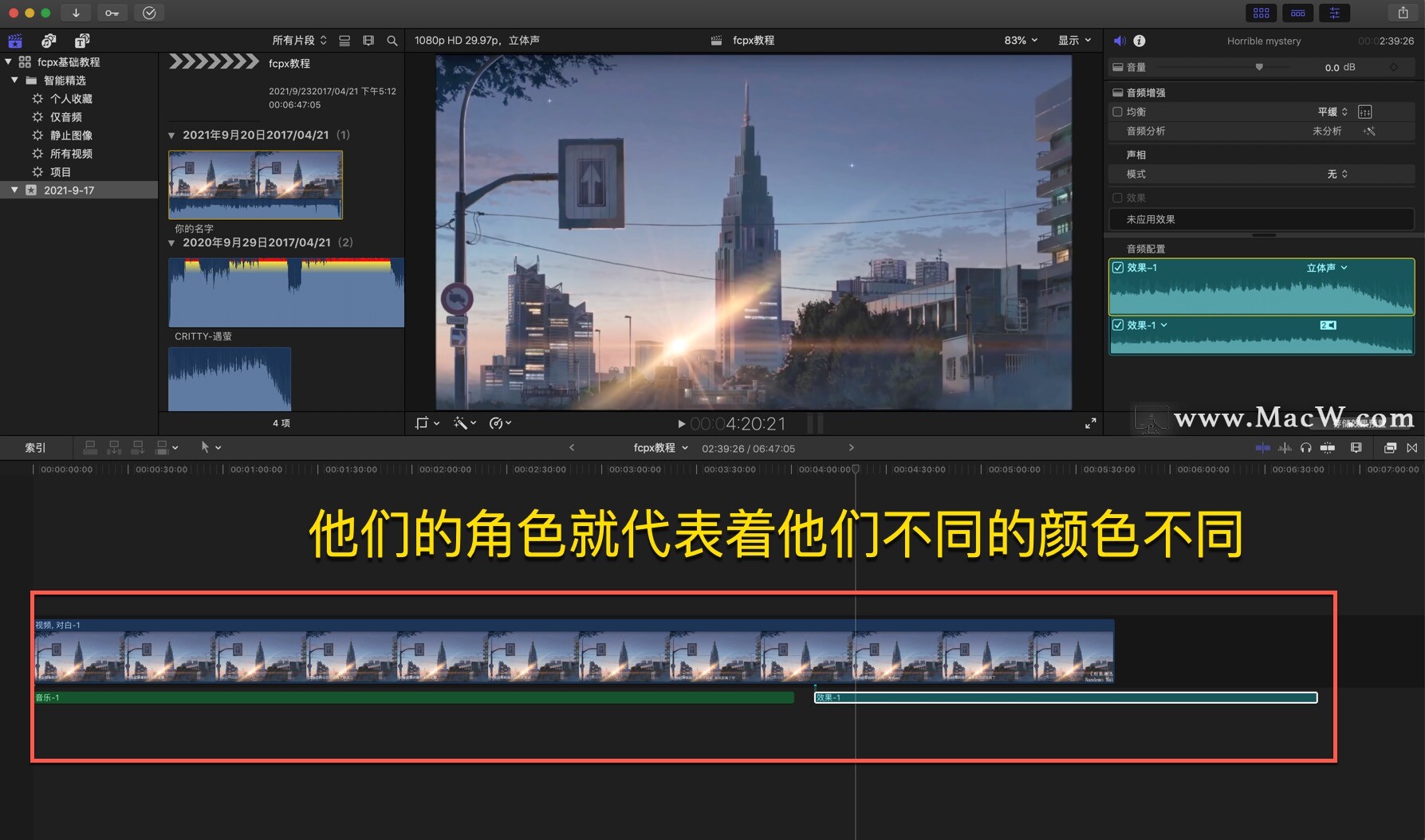1425x840 pixels.
Task: Click the share export button
Action: coord(1403,13)
